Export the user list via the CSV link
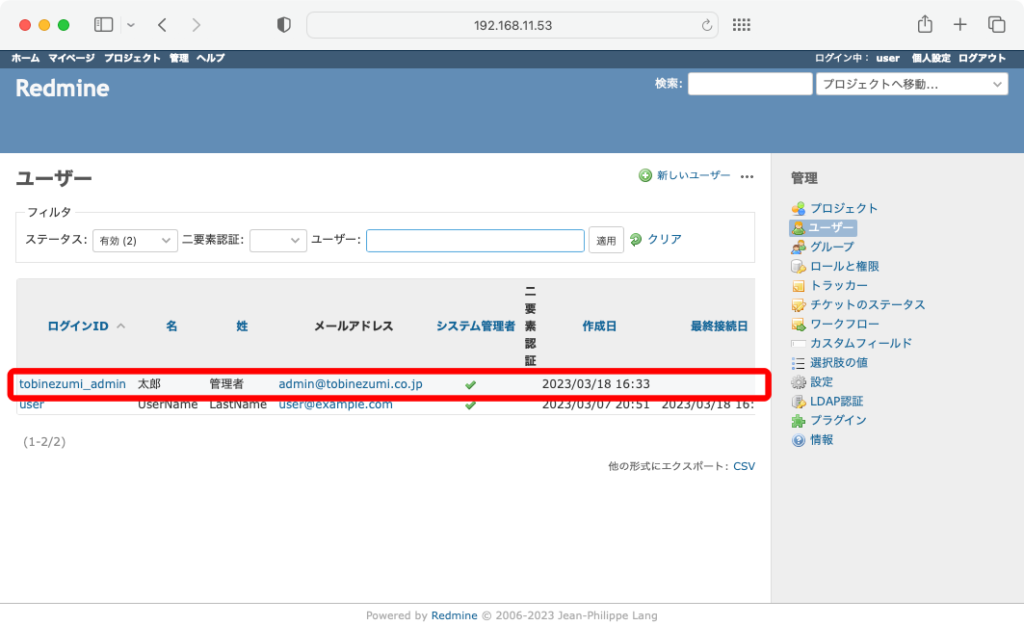The height and width of the screenshot is (626, 1024). 744,466
